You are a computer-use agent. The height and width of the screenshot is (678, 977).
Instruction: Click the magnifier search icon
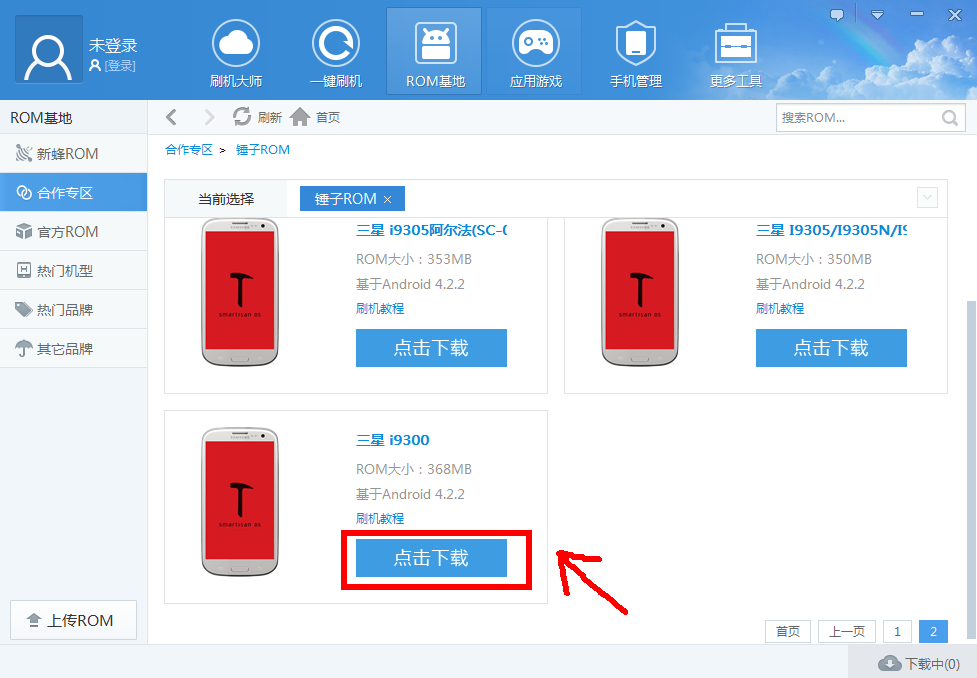[949, 118]
